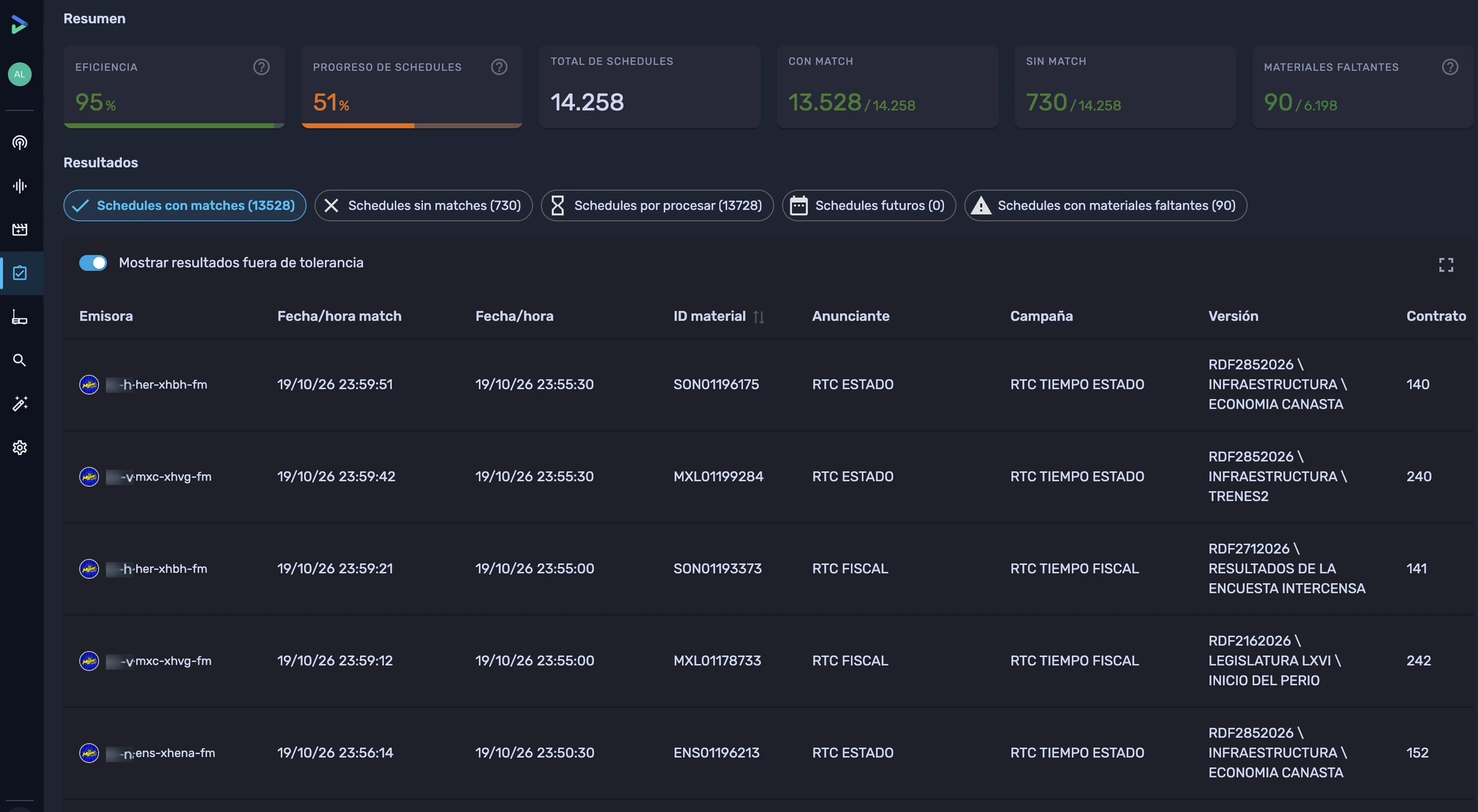This screenshot has height=812, width=1478.
Task: Click the Progreso de Schedules orange bar
Action: coord(411,126)
